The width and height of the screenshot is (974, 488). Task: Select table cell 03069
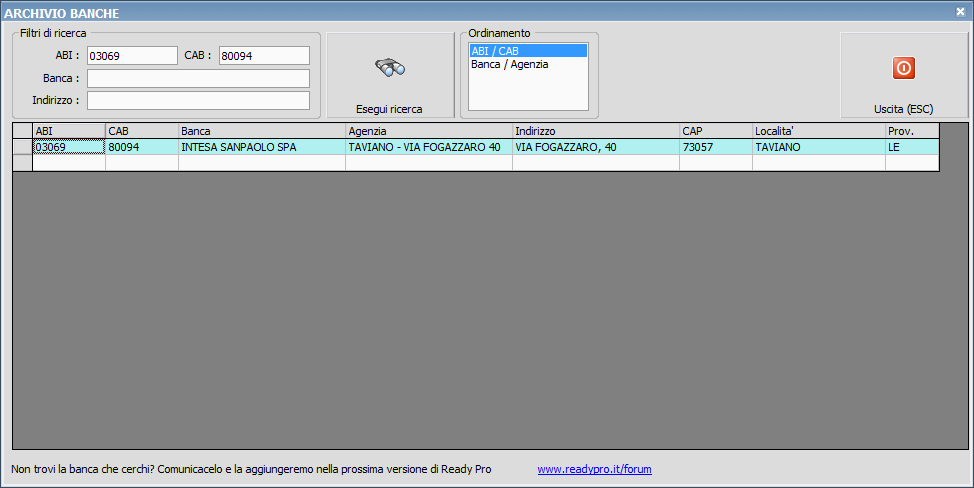coord(69,147)
